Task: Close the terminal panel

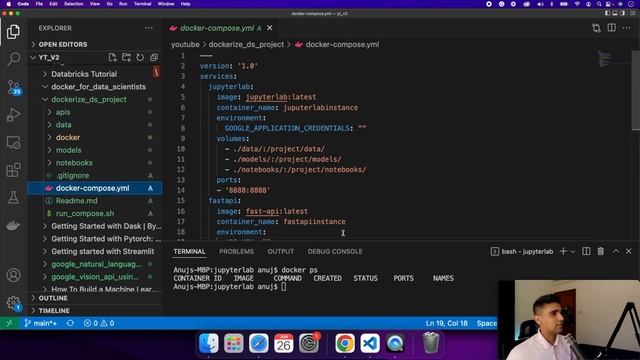Action: (629, 251)
